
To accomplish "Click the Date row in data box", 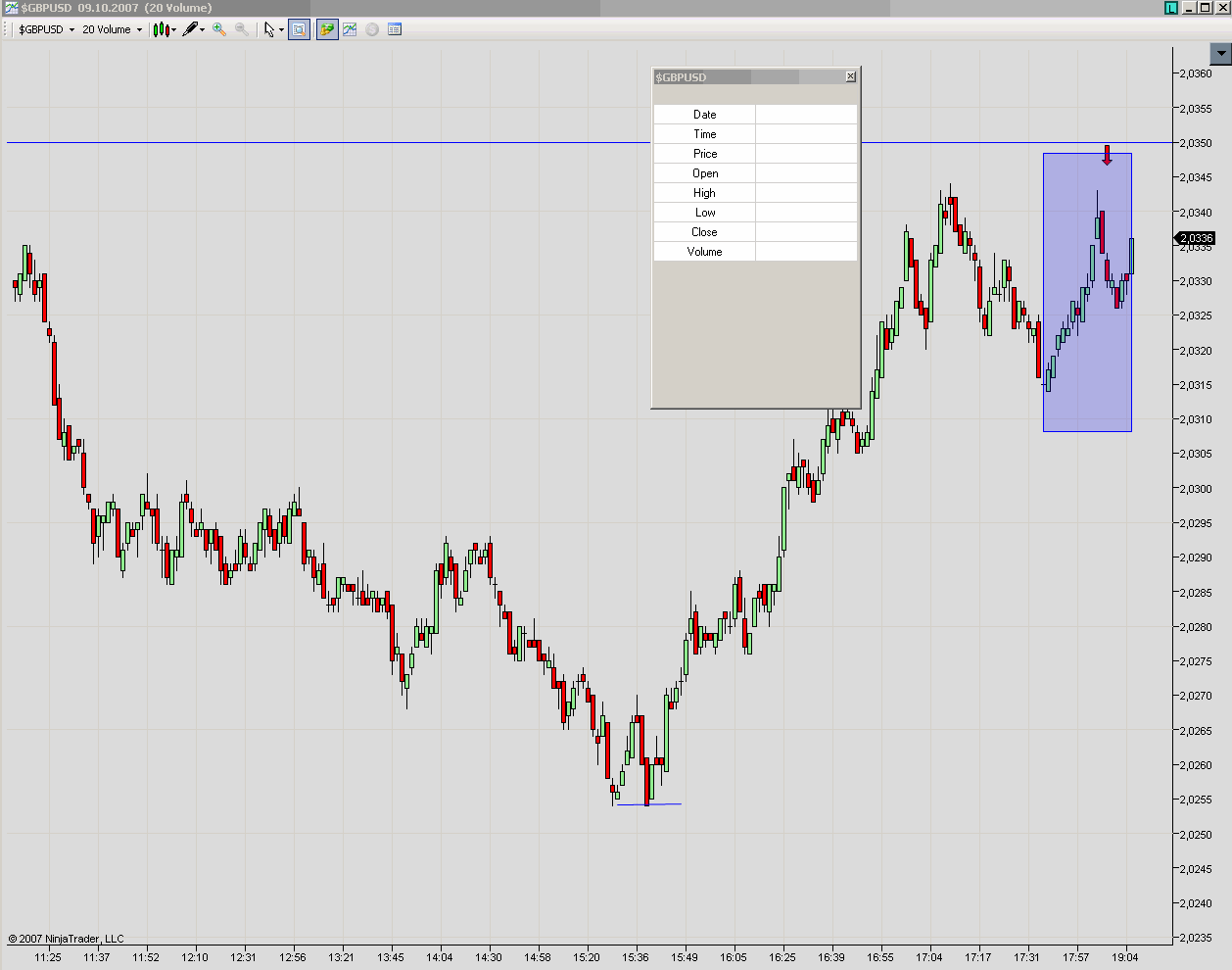I will click(x=755, y=115).
